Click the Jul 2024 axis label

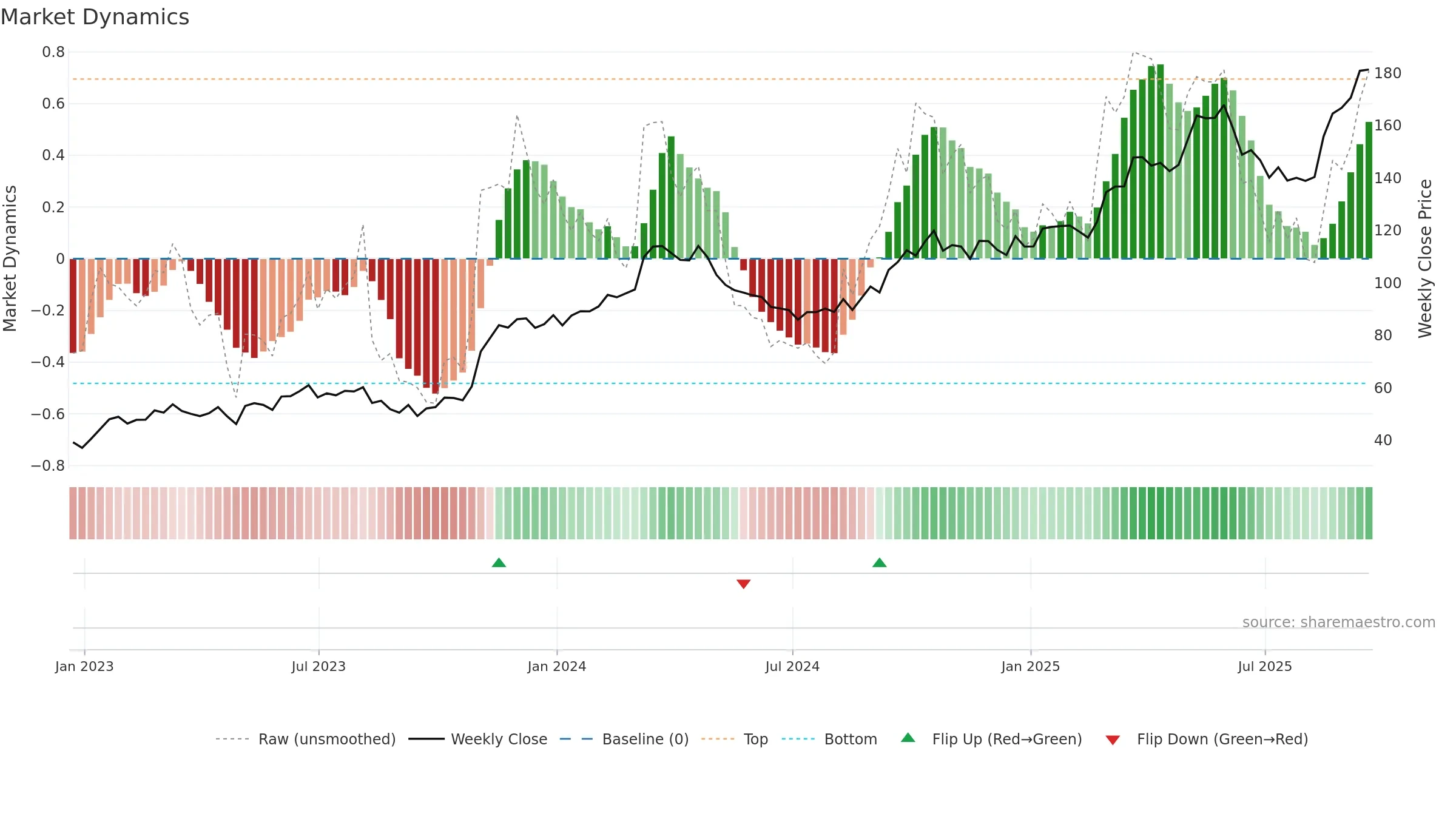[792, 666]
